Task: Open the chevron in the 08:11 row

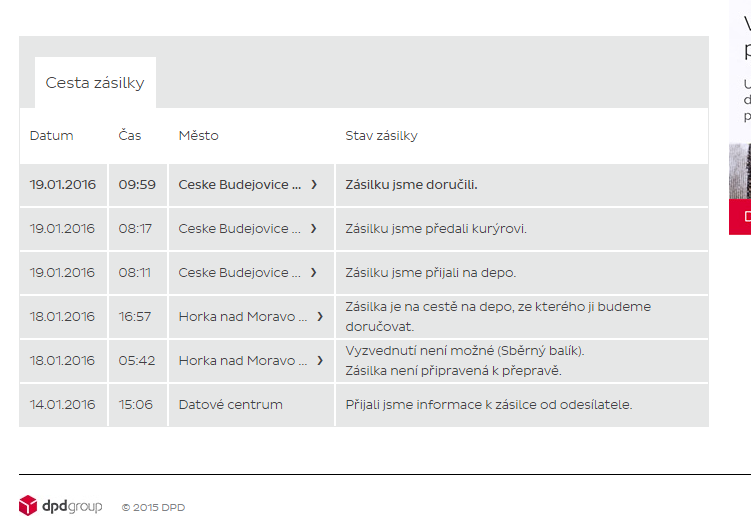Action: pos(314,273)
